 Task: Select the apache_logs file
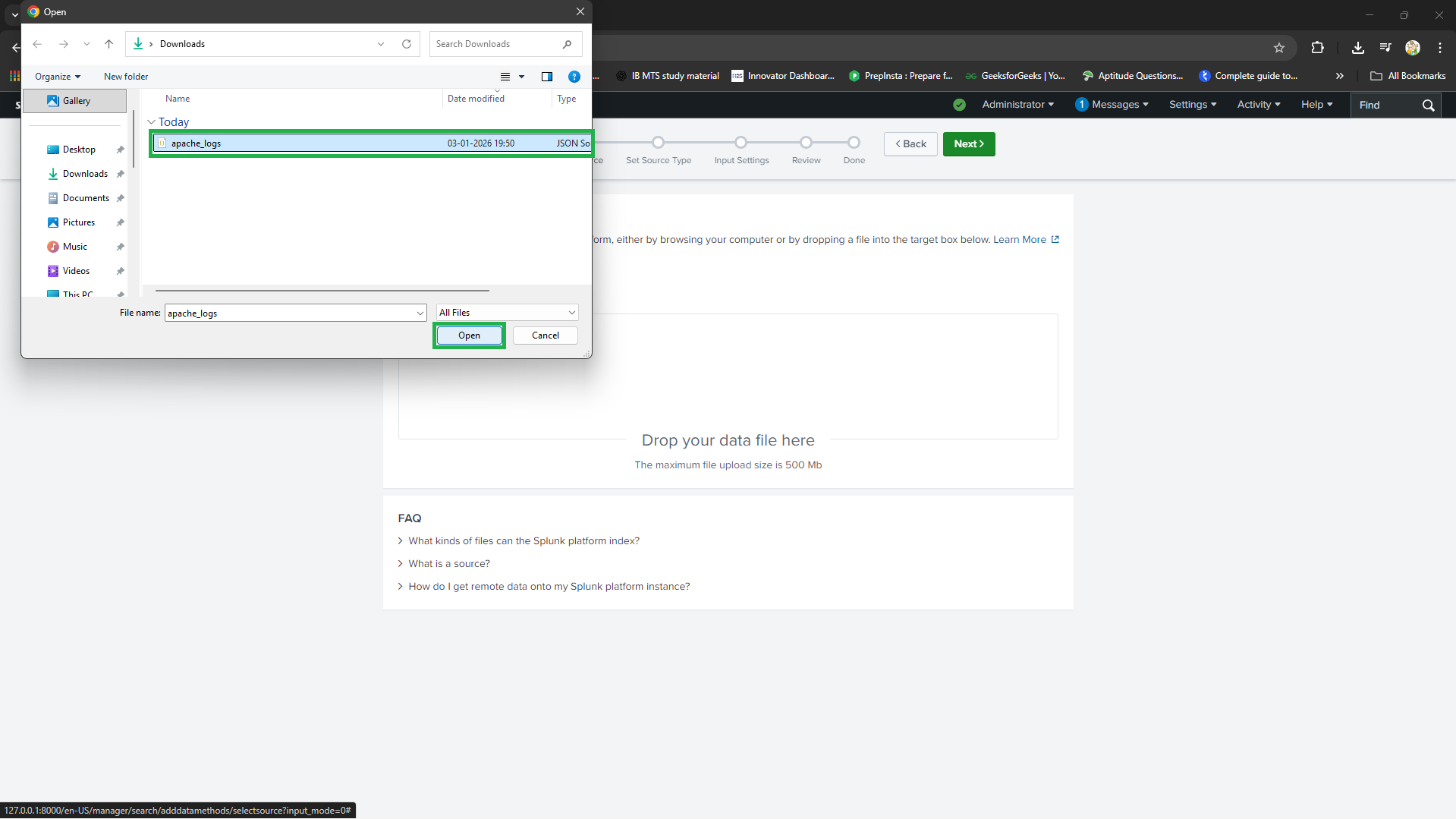pyautogui.click(x=372, y=143)
